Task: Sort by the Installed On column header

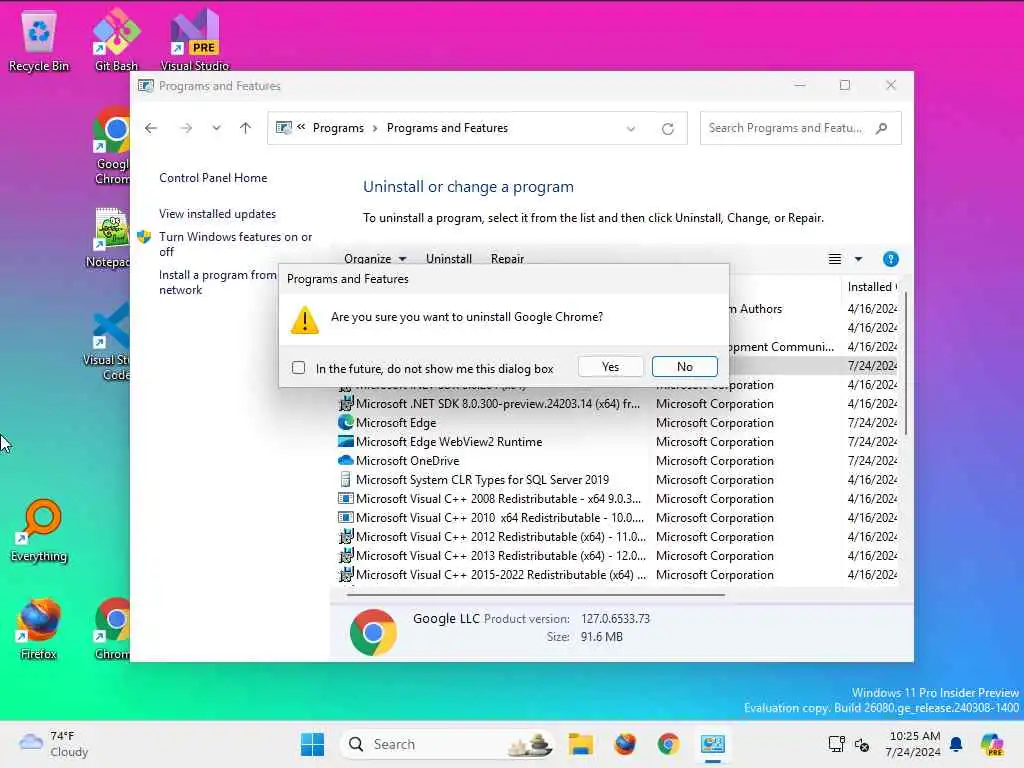Action: 871,287
